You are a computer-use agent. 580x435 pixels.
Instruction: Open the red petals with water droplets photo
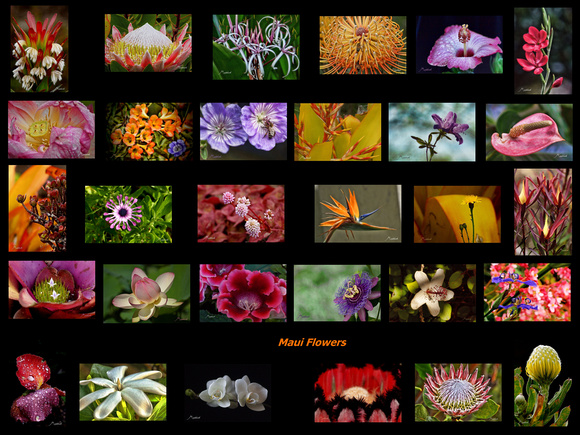tap(38, 388)
